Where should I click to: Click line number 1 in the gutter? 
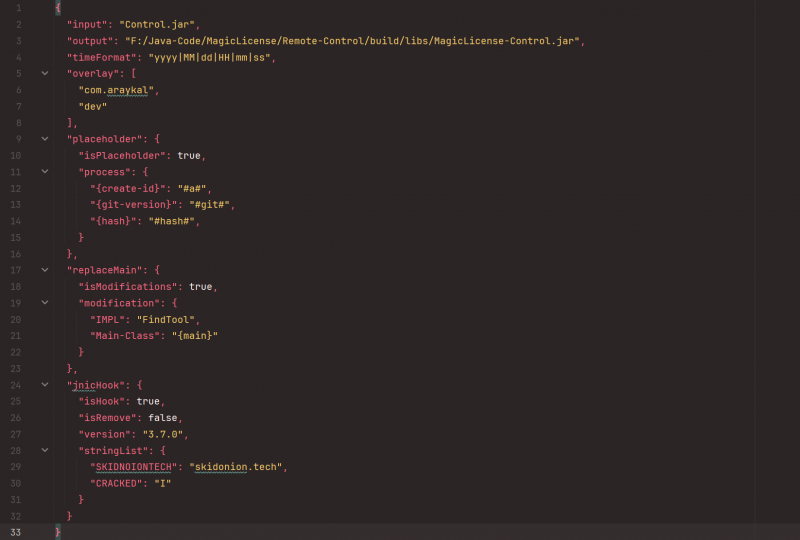18,8
